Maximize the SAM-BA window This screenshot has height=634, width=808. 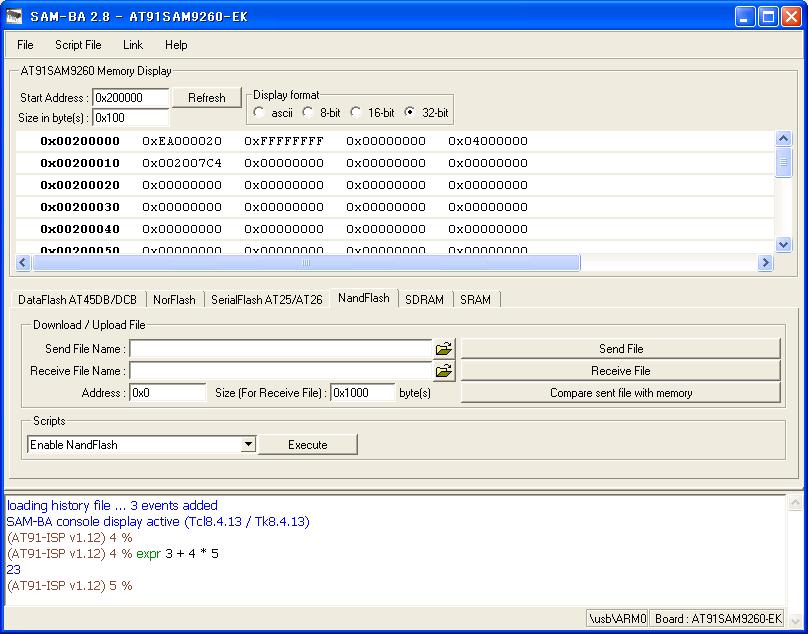768,16
